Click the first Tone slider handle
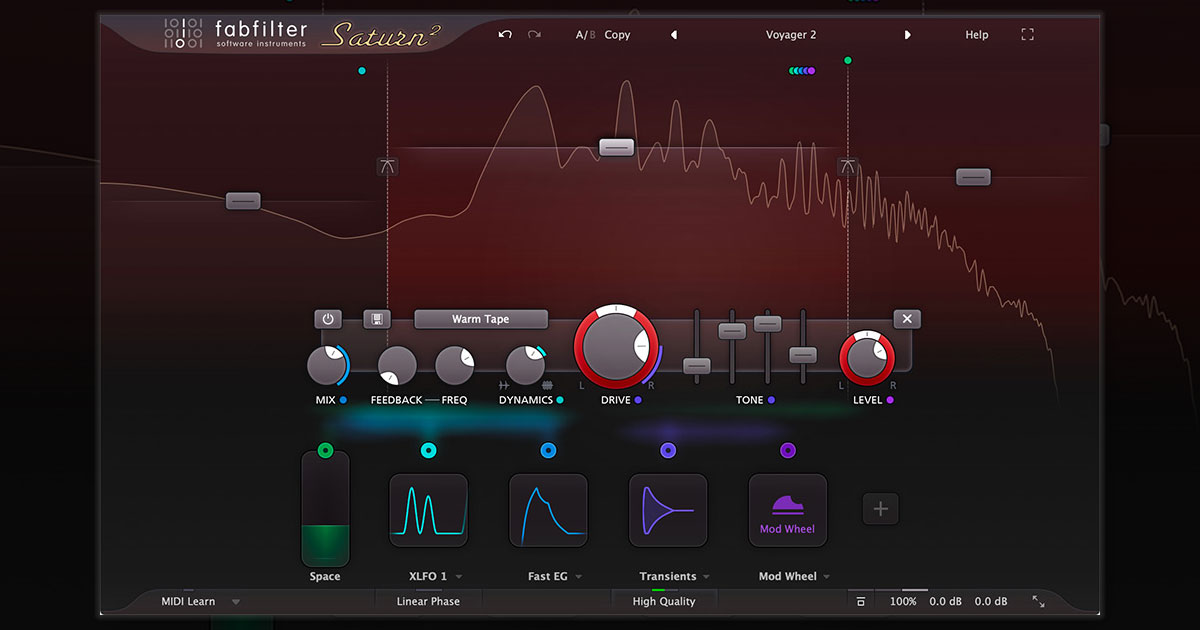Image resolution: width=1200 pixels, height=630 pixels. click(x=697, y=365)
